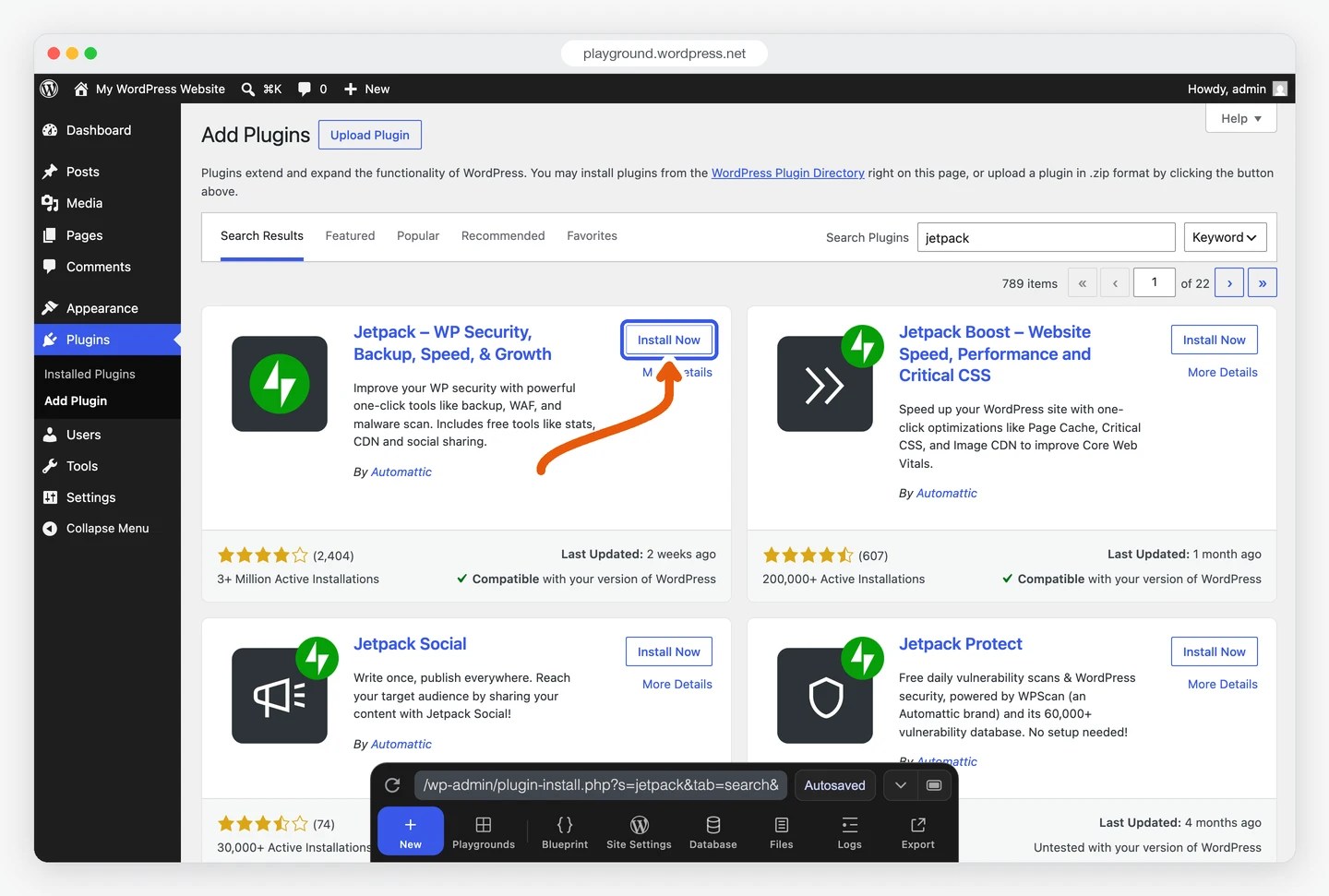
Task: Toggle the panel icon beside the chevron
Action: click(x=934, y=785)
